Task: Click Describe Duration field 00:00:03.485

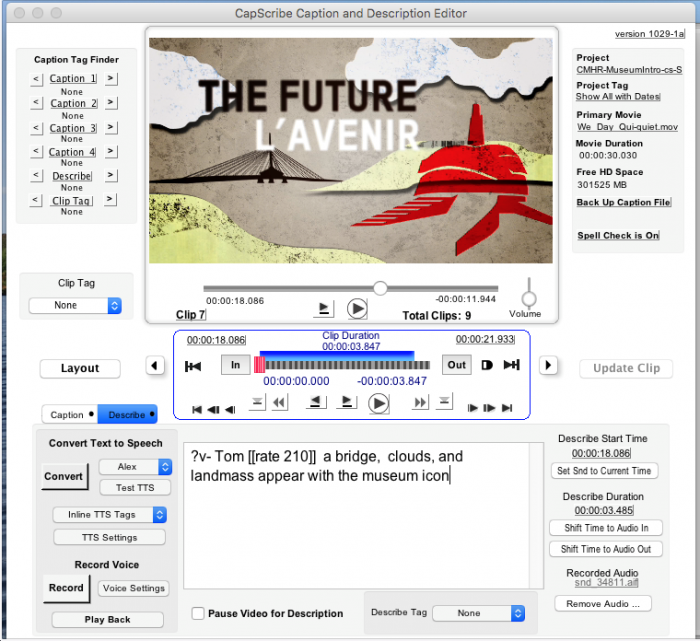Action: pyautogui.click(x=604, y=510)
